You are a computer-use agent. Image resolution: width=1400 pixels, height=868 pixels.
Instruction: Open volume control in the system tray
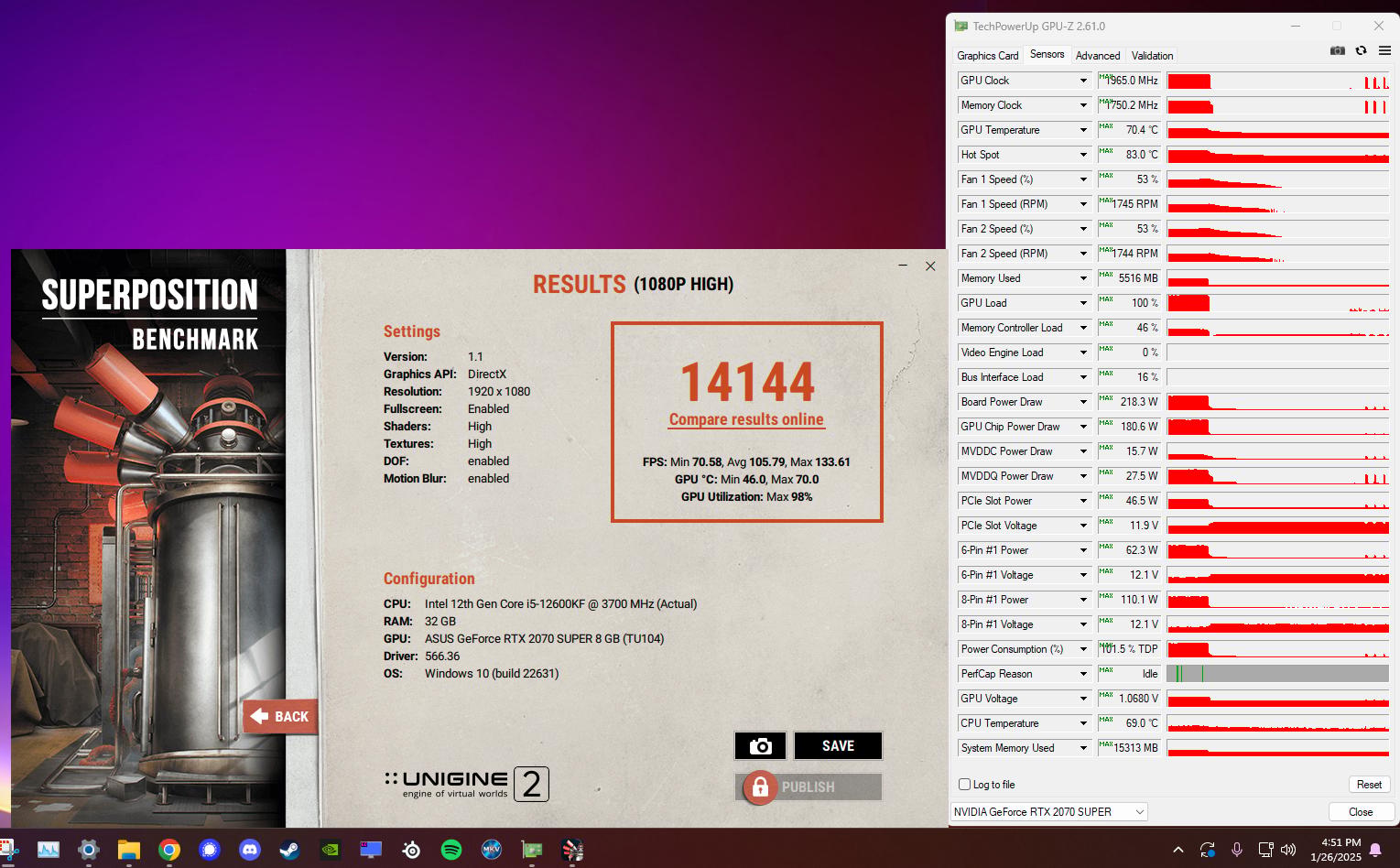point(1288,850)
